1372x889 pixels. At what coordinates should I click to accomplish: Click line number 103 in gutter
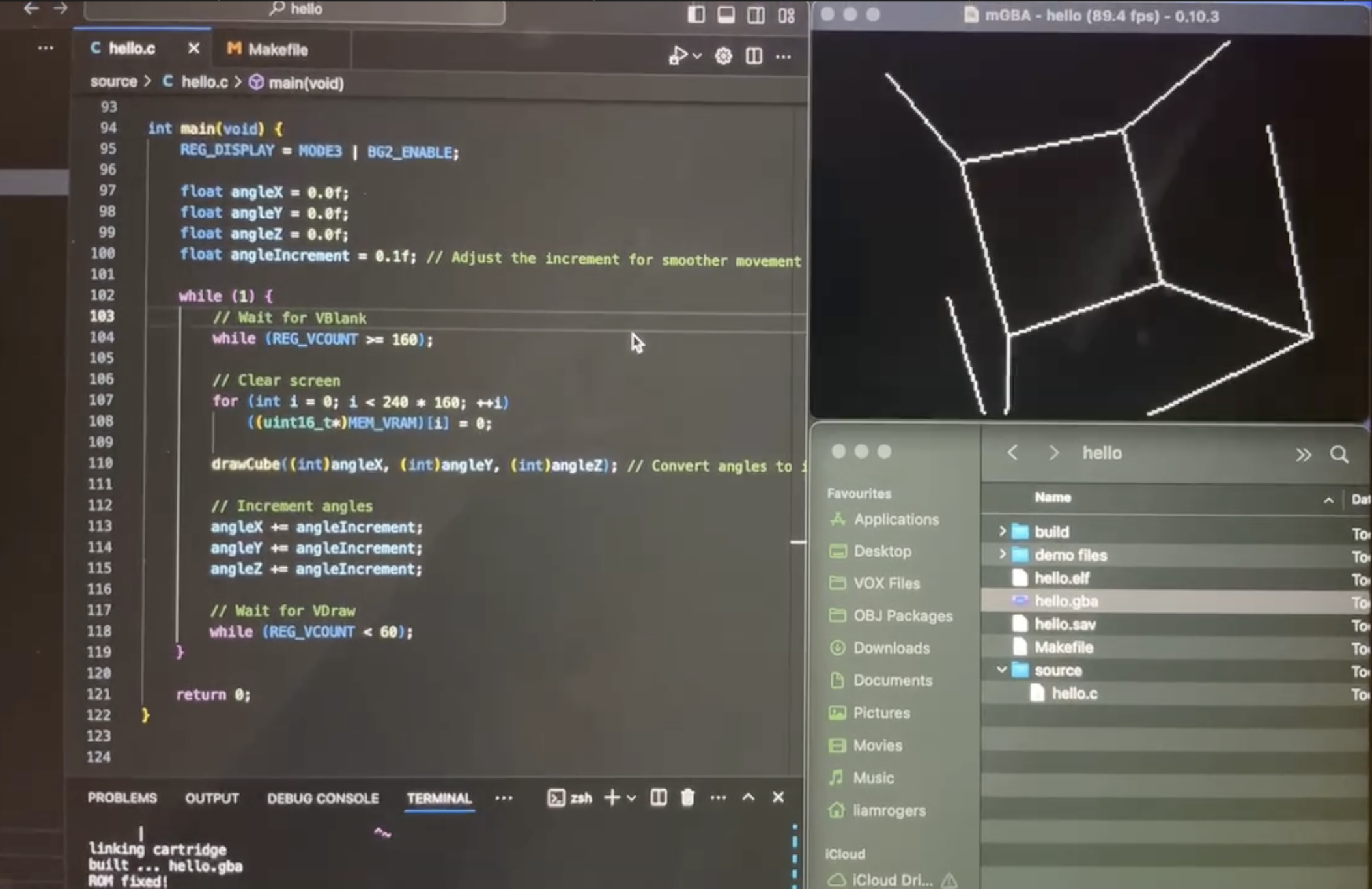pos(102,316)
